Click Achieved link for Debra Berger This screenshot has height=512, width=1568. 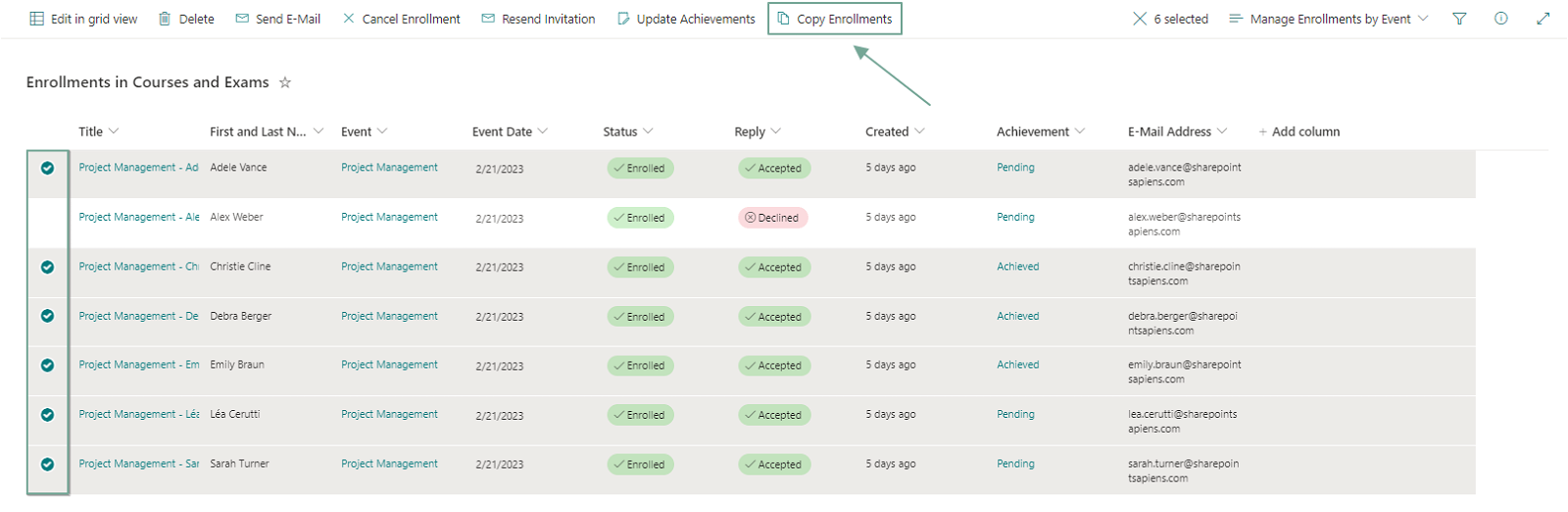pos(1017,316)
